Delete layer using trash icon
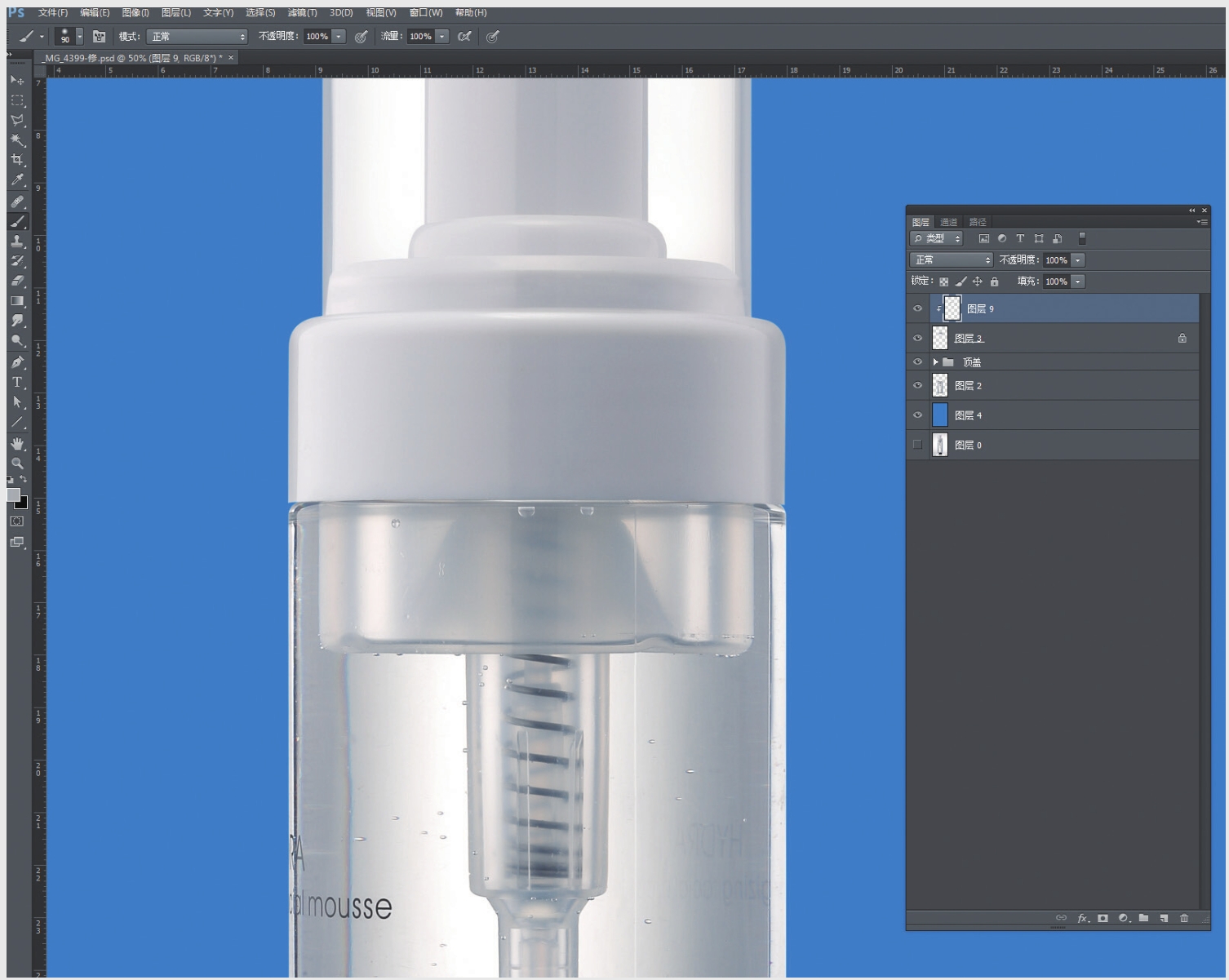Image resolution: width=1229 pixels, height=980 pixels. tap(1184, 918)
